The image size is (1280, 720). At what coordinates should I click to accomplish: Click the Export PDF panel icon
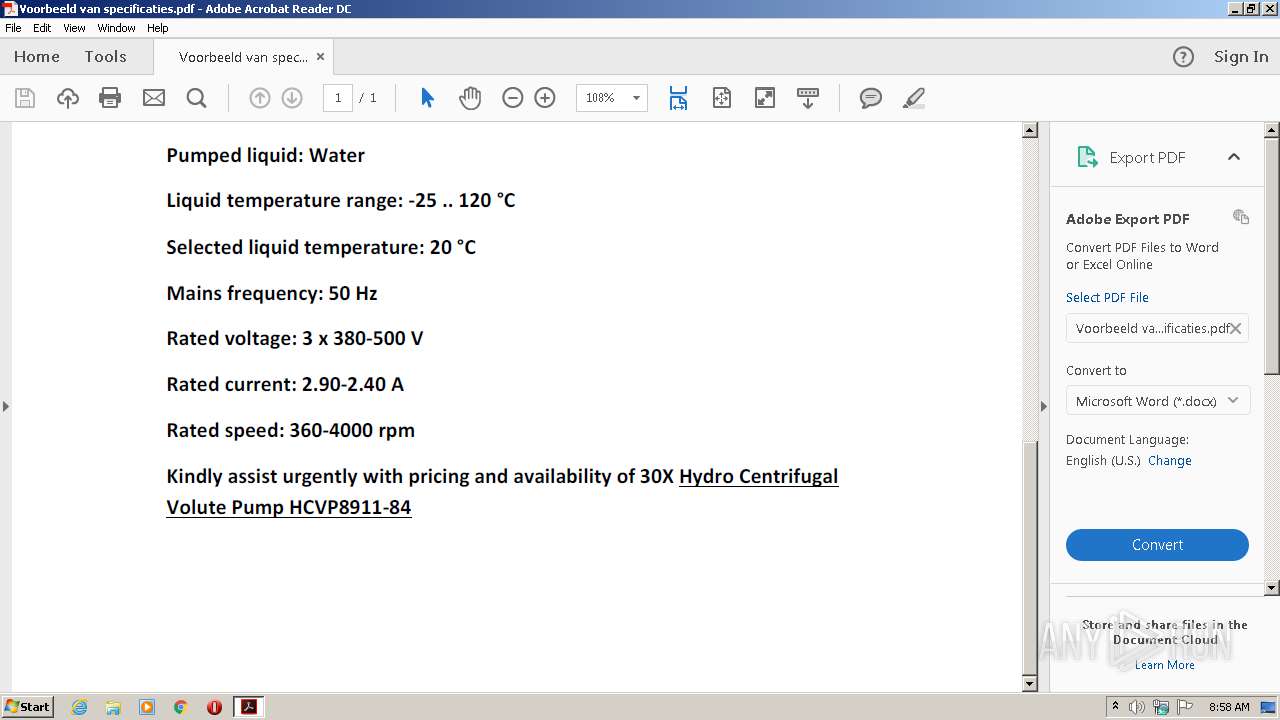[1087, 157]
